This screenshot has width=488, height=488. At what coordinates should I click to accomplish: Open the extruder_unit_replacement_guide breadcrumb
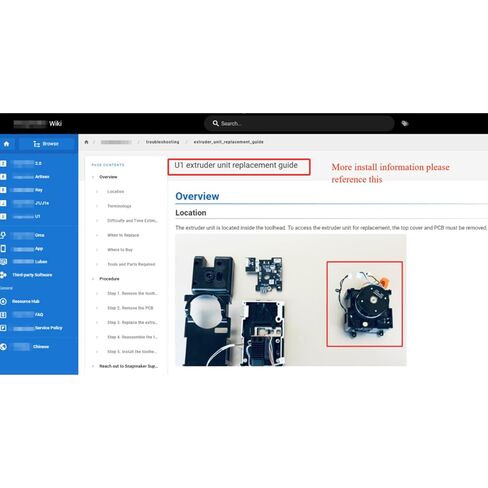228,142
